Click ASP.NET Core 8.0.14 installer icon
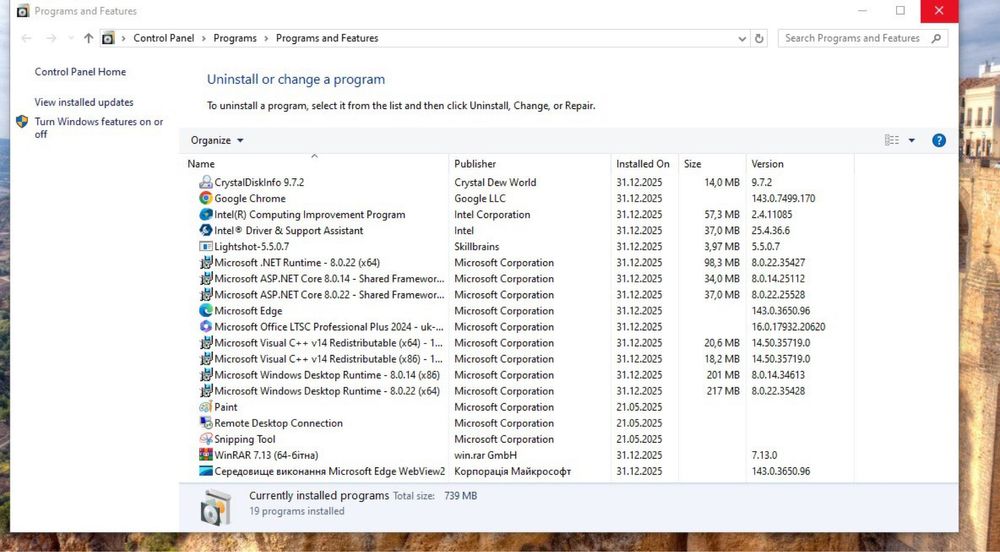This screenshot has height=552, width=1000. [x=205, y=279]
